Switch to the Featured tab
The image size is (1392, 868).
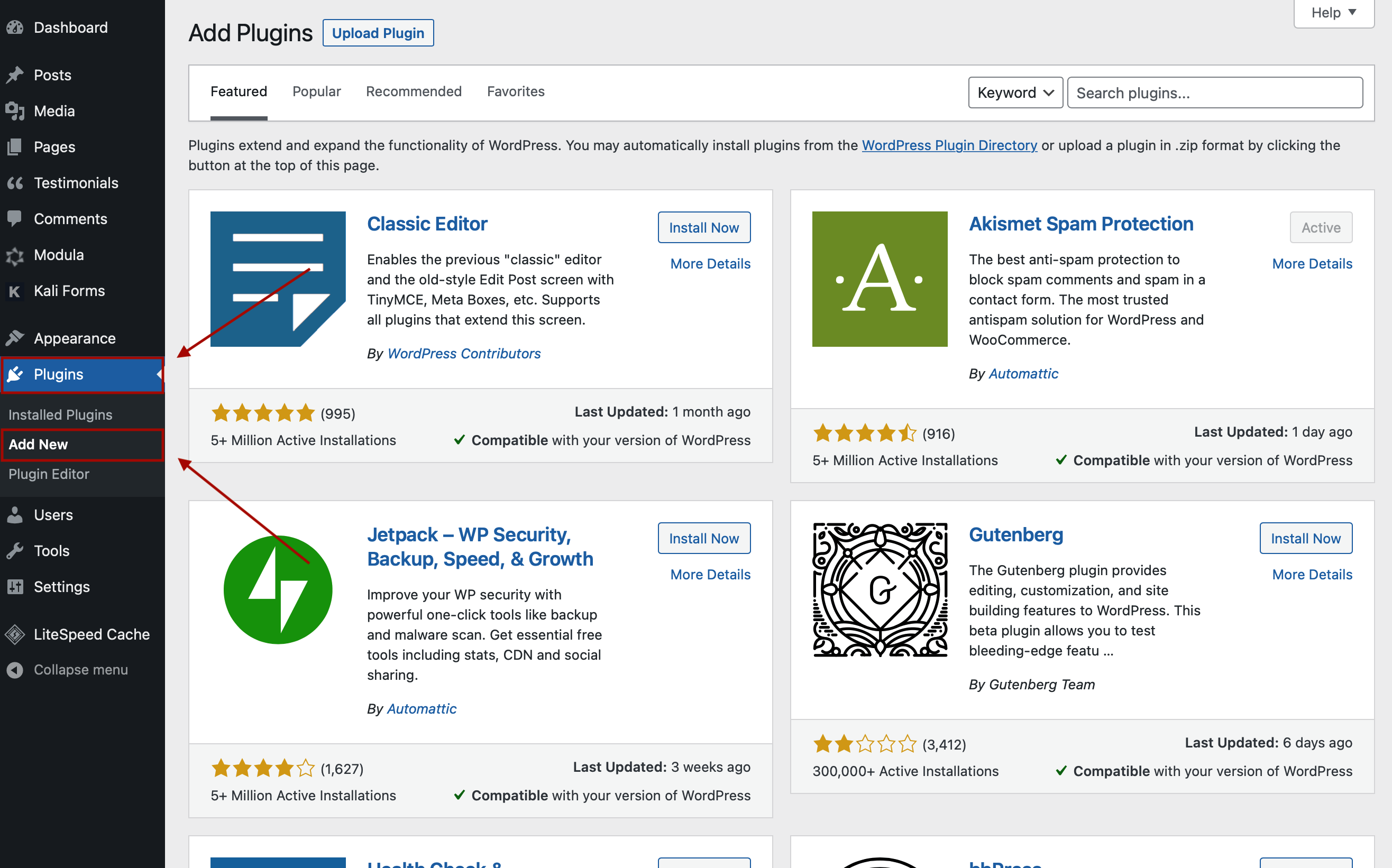[x=239, y=91]
